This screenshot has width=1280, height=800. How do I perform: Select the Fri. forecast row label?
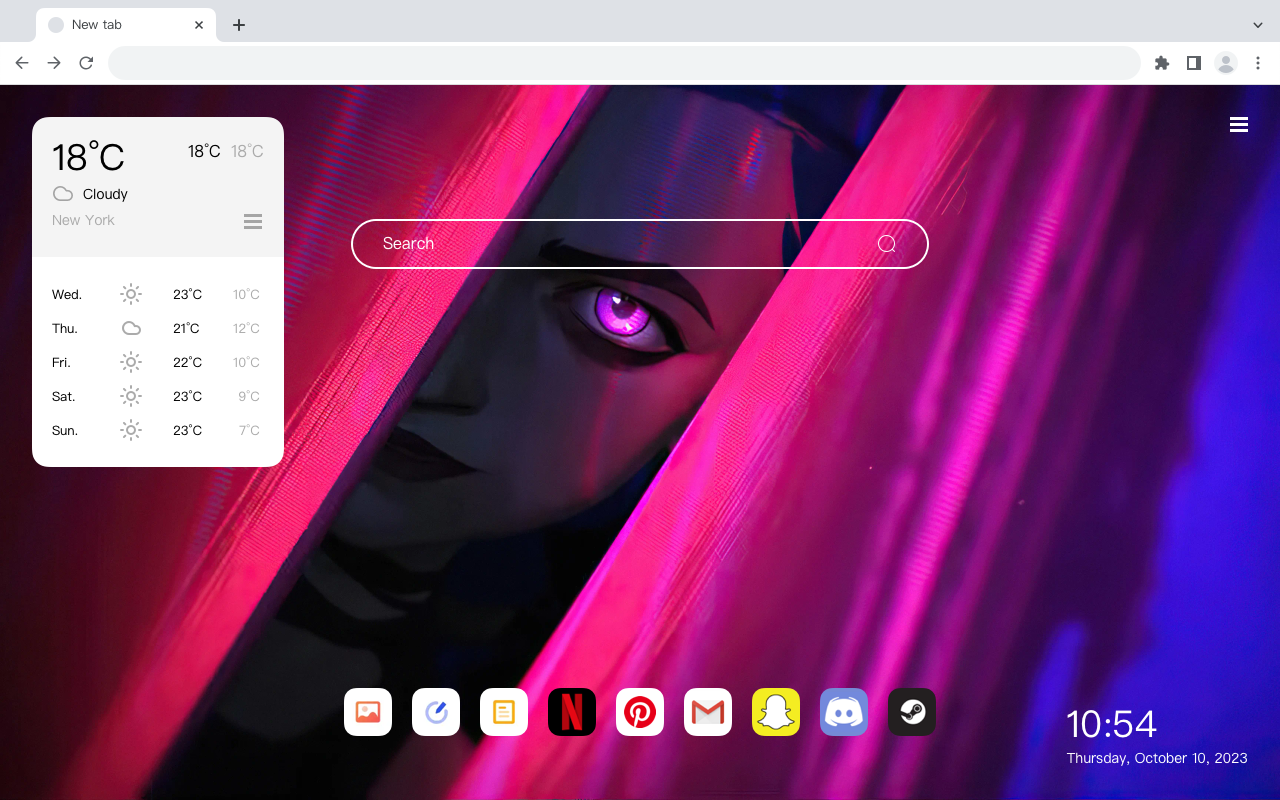(61, 363)
